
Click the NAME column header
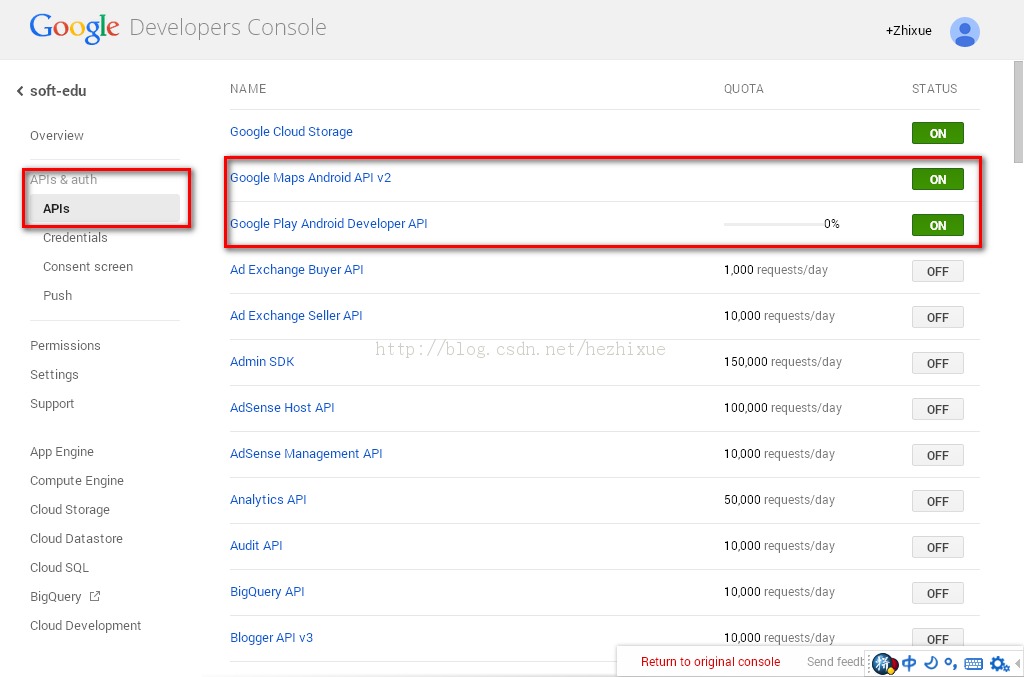pos(248,89)
